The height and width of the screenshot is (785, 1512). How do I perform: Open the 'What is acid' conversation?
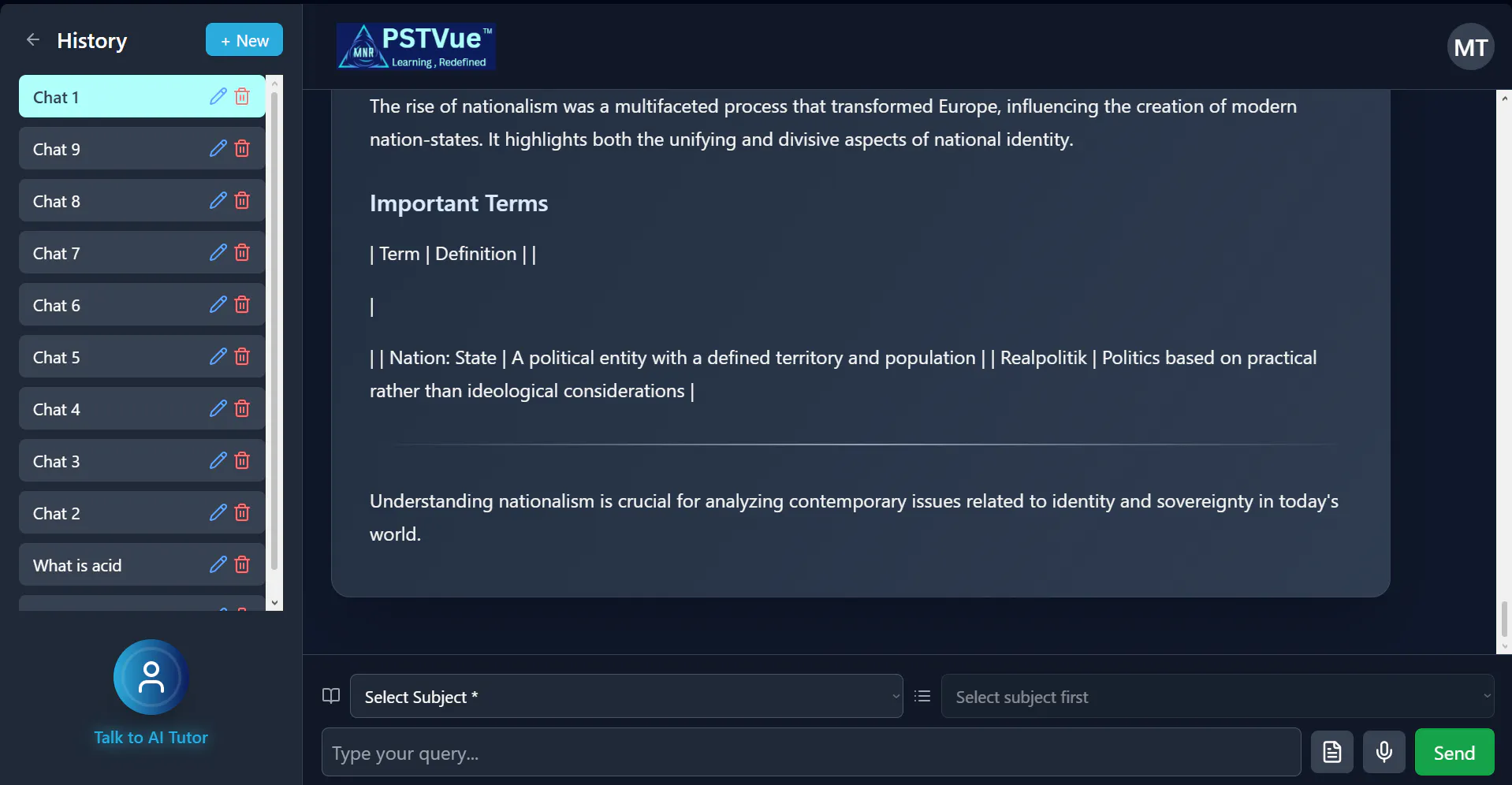click(142, 564)
